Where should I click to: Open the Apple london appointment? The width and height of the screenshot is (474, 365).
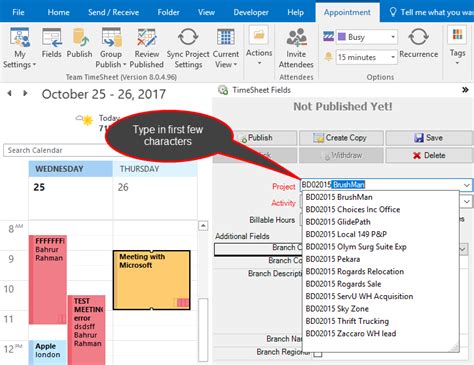[48, 352]
